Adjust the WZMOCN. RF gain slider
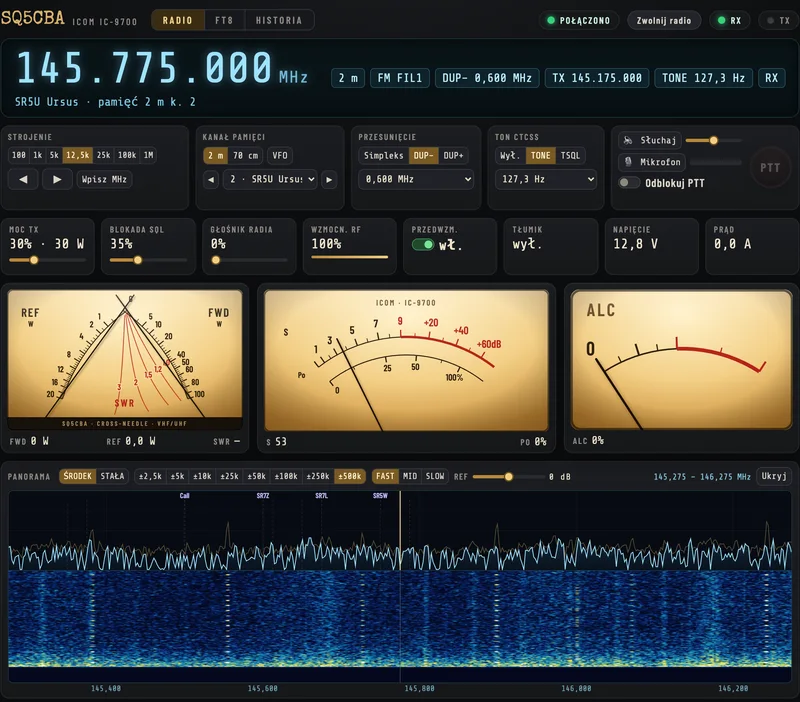800x702 pixels. point(349,257)
